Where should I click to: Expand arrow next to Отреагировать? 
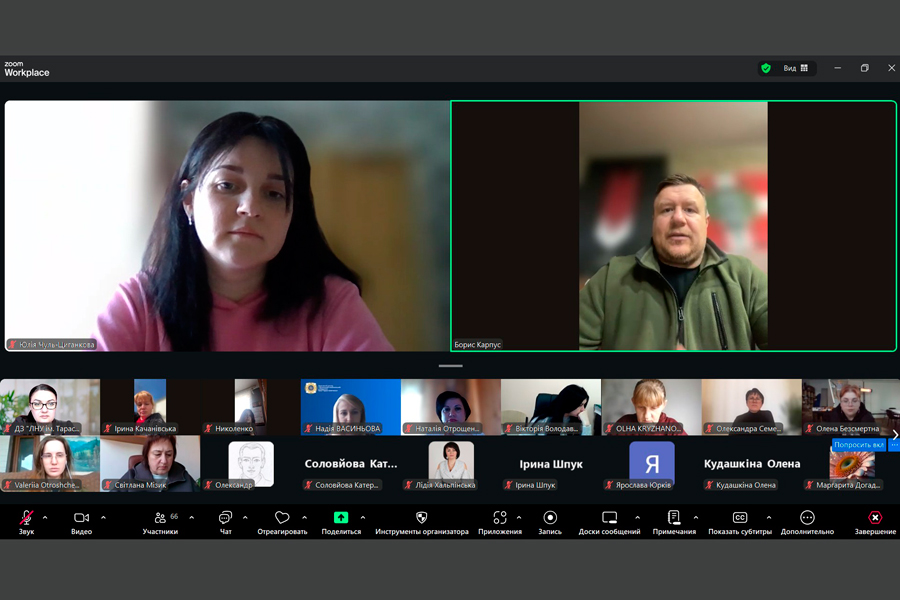(305, 517)
